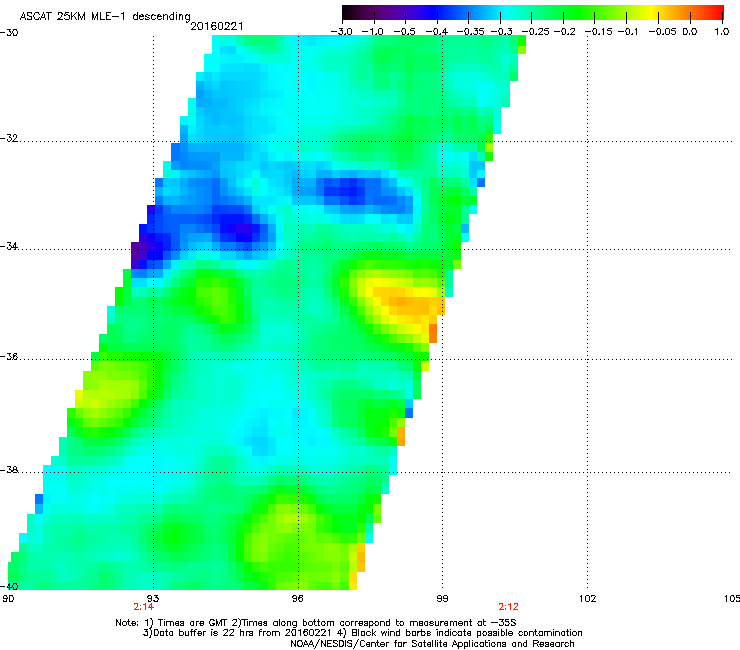Click the 93 longitude axis label
The height and width of the screenshot is (650, 740).
pyautogui.click(x=152, y=599)
